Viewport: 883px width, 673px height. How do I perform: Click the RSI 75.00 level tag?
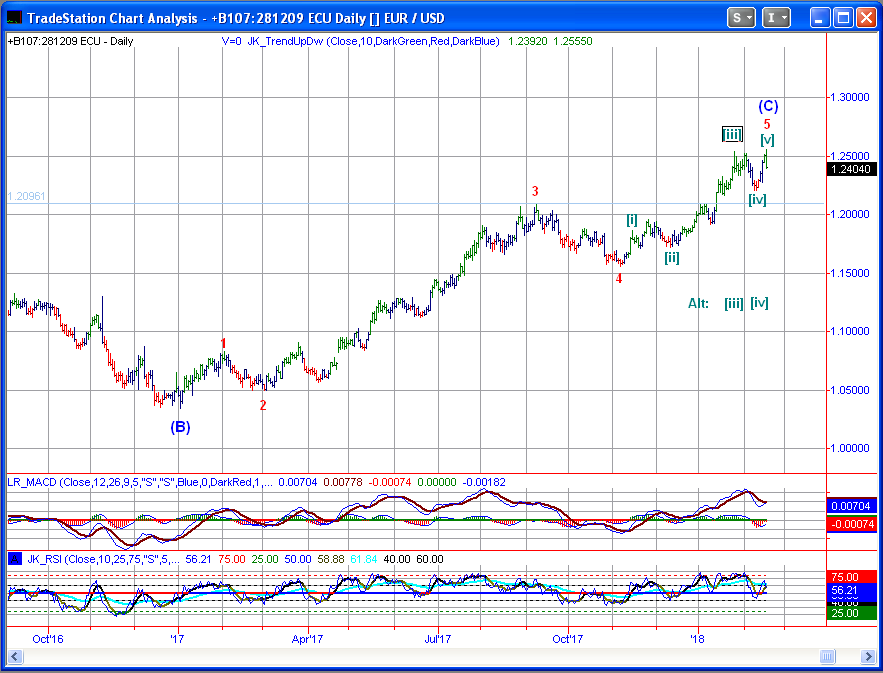pyautogui.click(x=851, y=577)
